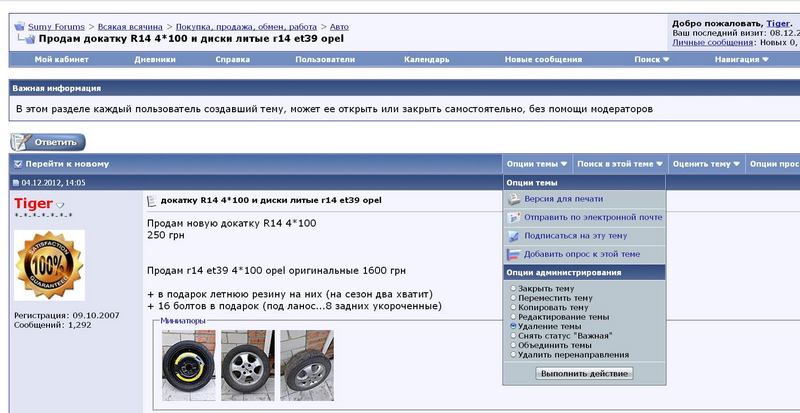Open the 'Поиск в этой теме' dropdown
800x413 pixels.
620,163
